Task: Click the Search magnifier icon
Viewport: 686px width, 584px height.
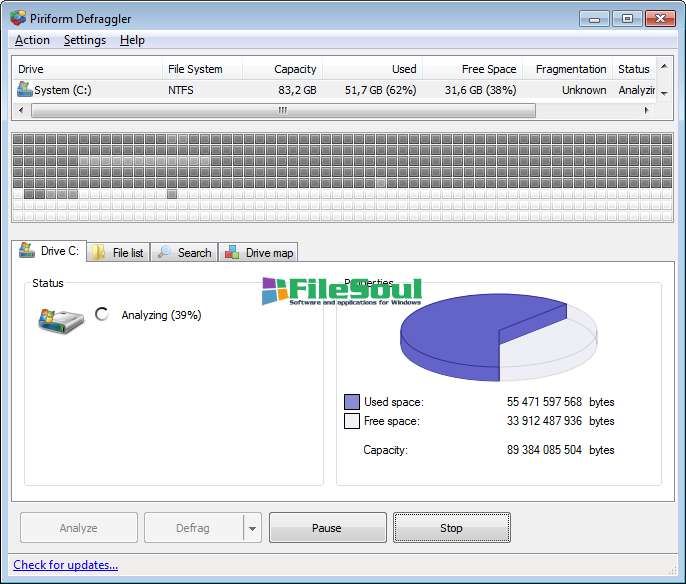Action: 165,253
